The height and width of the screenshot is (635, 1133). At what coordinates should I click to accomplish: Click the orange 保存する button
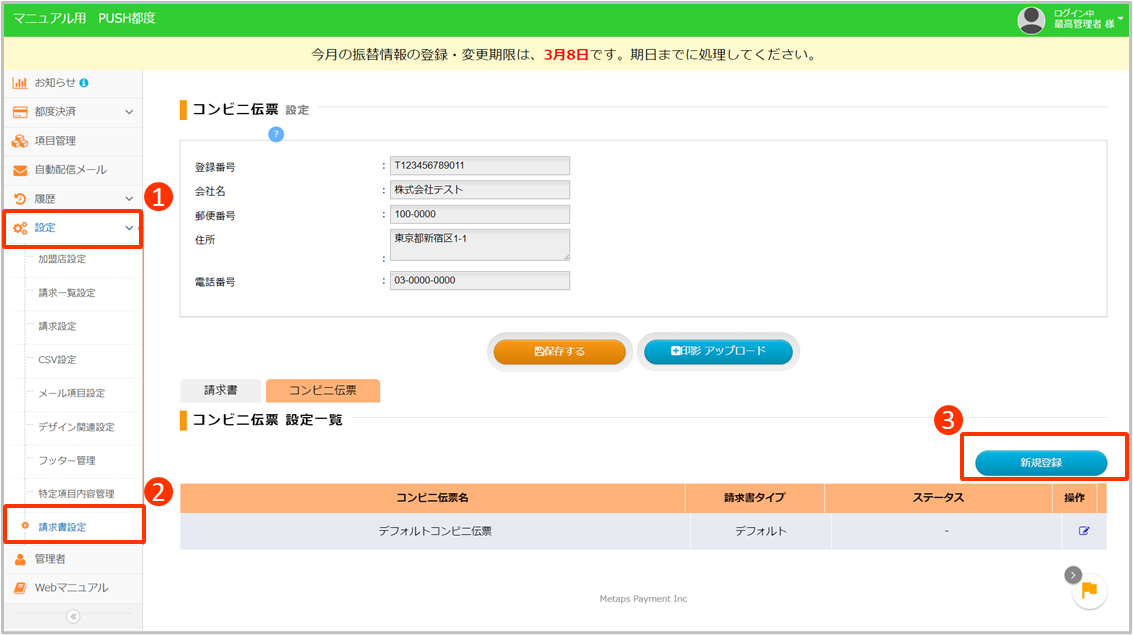(560, 352)
